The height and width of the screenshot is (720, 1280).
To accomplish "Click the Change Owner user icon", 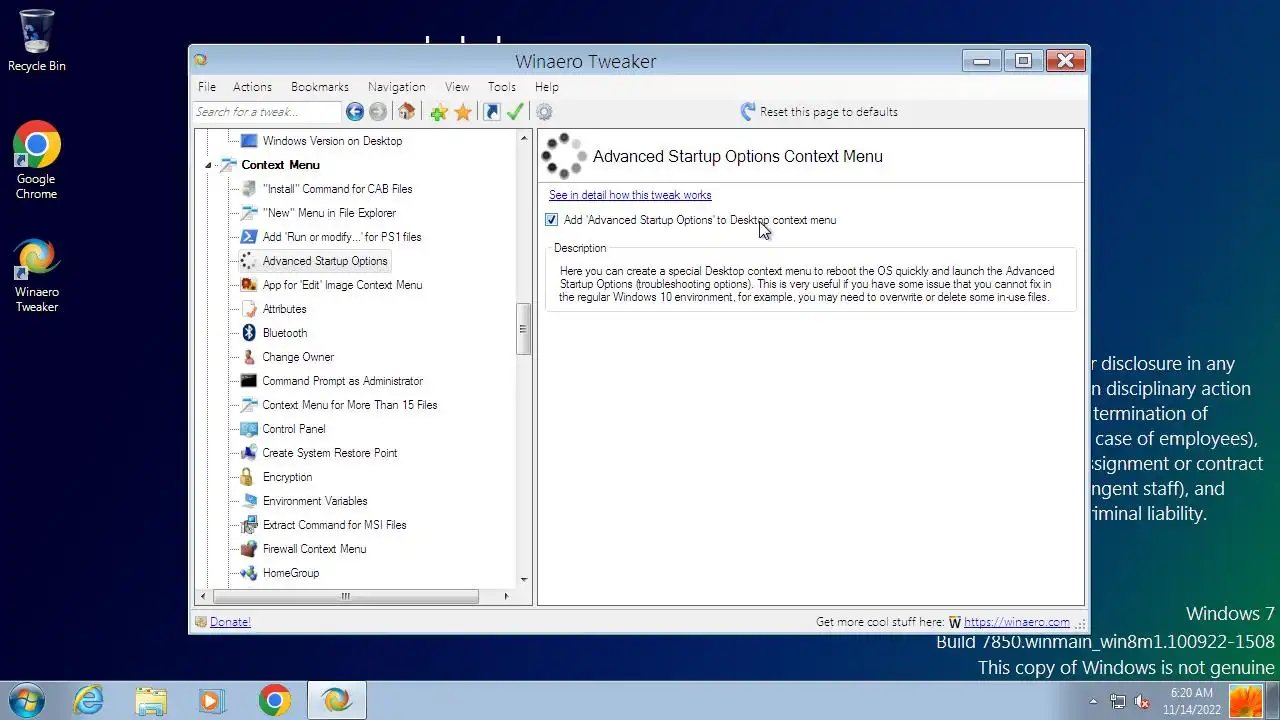I will click(249, 357).
